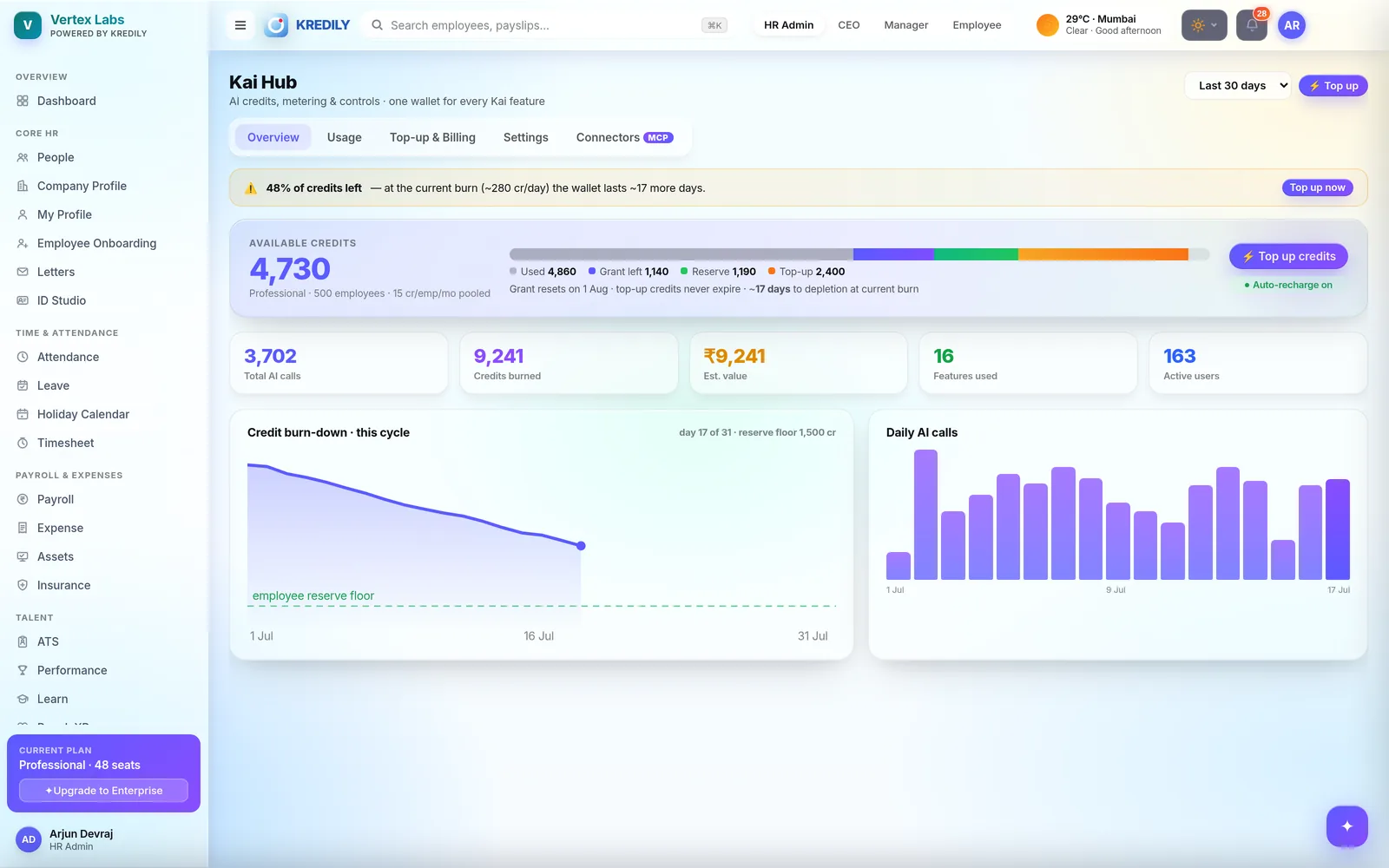Click the Top up header button
The height and width of the screenshot is (868, 1389).
[x=1333, y=86]
